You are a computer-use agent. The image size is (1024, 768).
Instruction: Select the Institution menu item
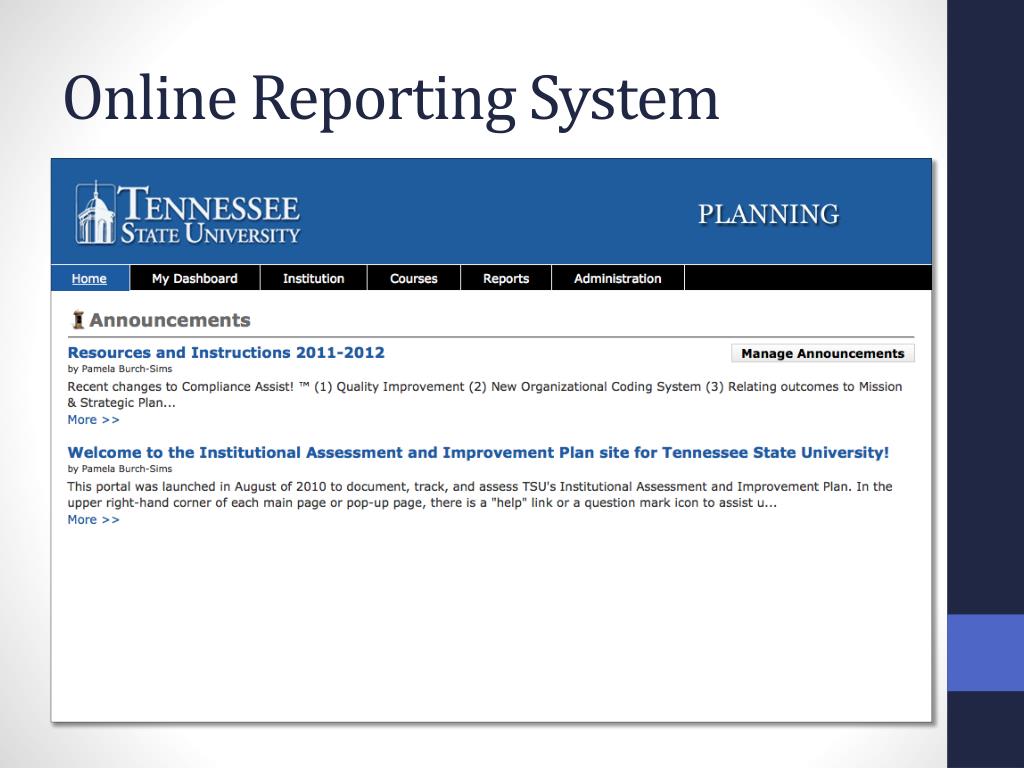point(313,278)
